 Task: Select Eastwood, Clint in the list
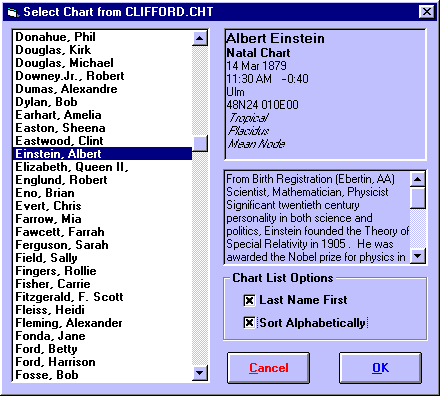[x=102, y=141]
